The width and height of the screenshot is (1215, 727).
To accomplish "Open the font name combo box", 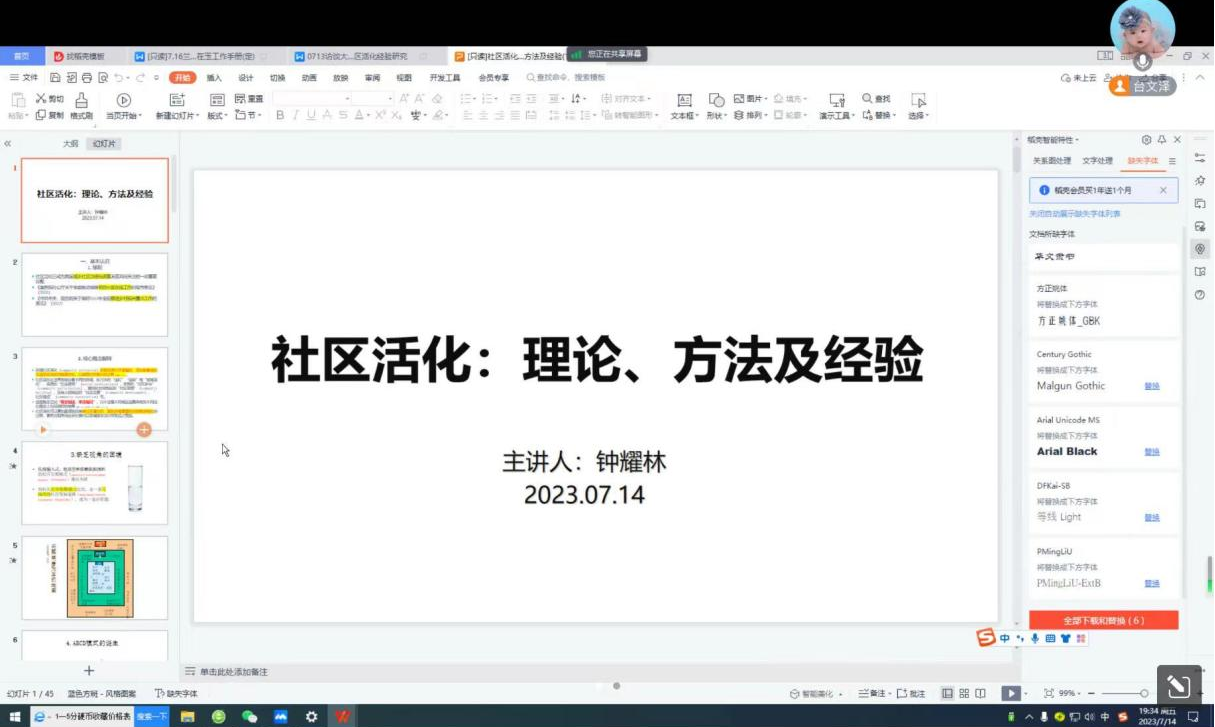I will tap(312, 98).
